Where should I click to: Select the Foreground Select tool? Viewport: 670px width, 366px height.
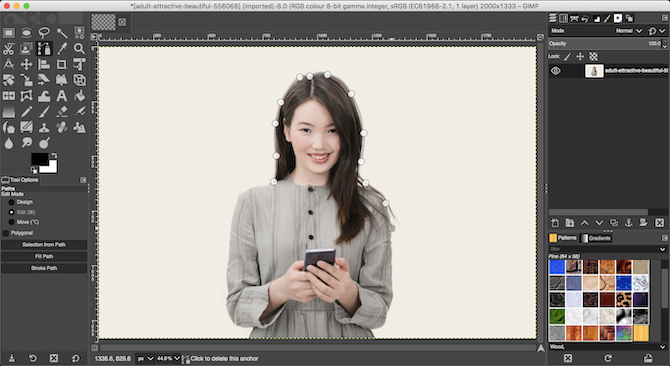click(x=26, y=48)
